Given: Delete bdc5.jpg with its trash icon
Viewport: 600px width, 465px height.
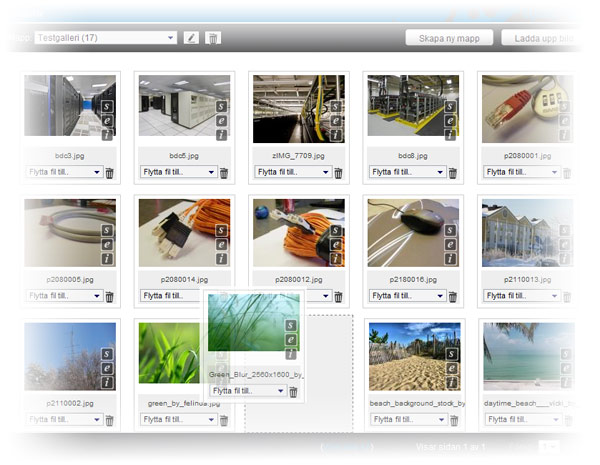Looking at the screenshot, I should tap(224, 173).
